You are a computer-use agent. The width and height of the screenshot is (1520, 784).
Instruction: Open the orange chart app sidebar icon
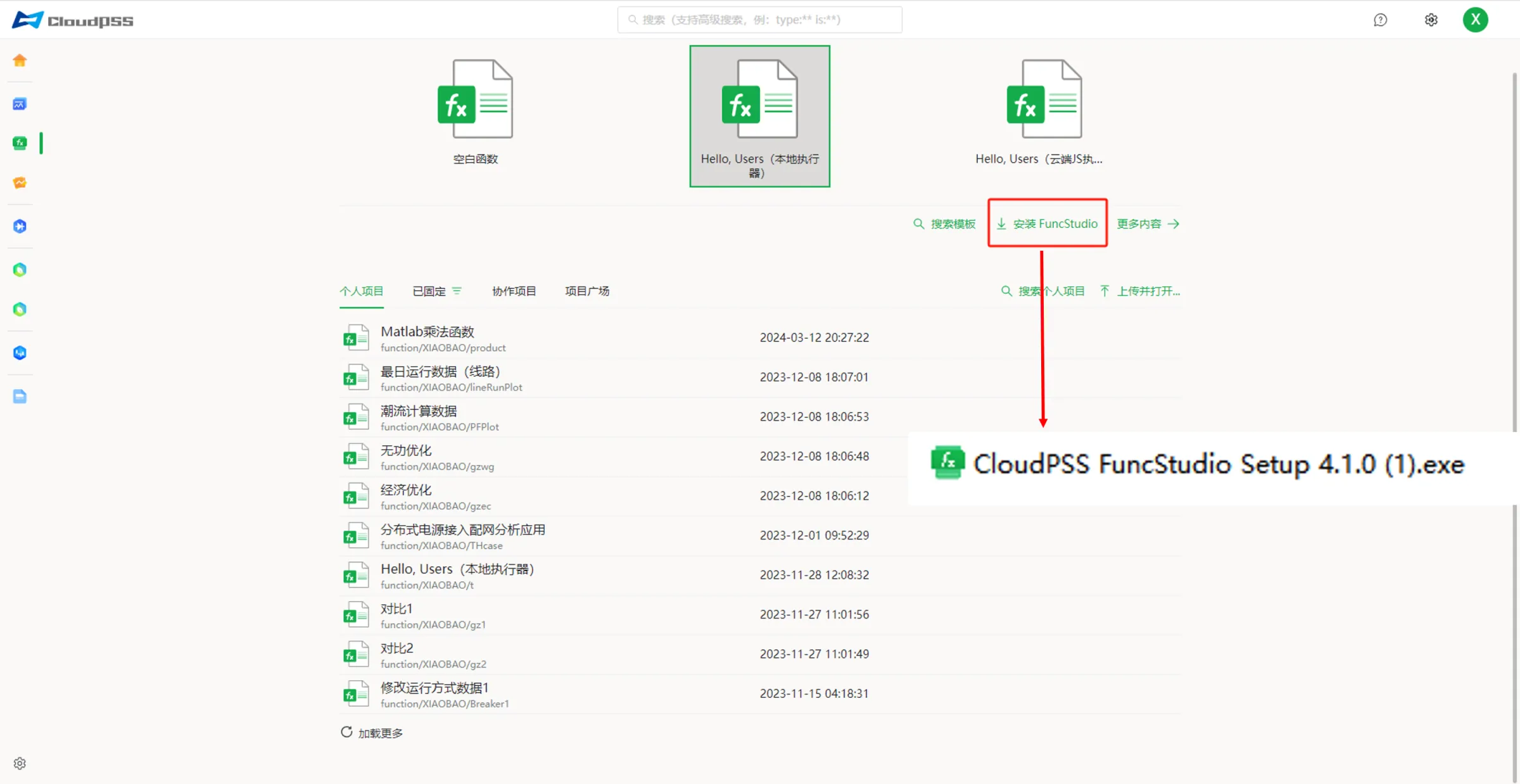(x=20, y=183)
